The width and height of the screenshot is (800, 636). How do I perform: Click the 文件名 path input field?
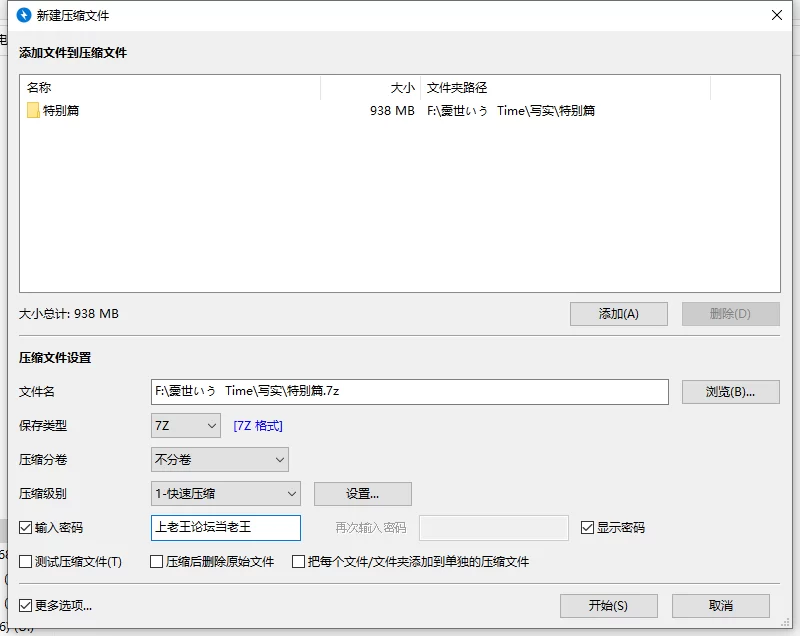[409, 392]
